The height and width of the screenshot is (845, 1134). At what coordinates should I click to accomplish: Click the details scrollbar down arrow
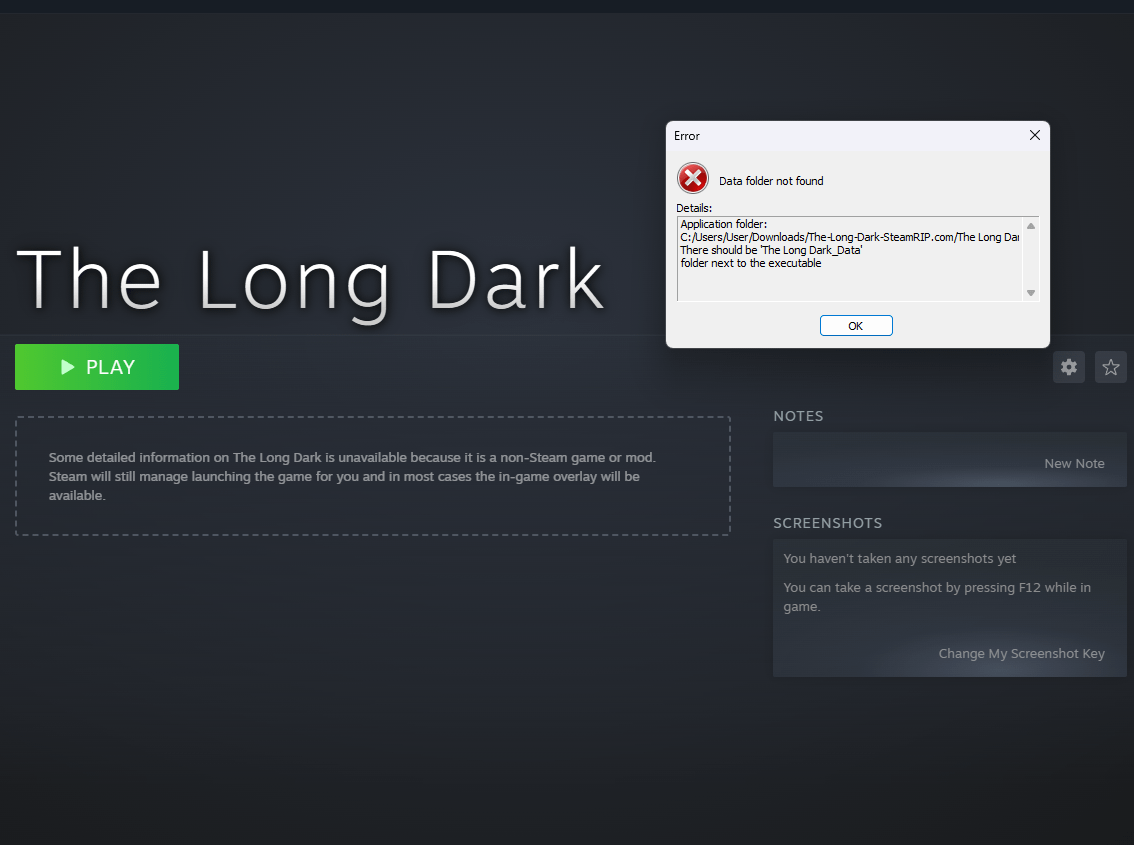point(1031,293)
